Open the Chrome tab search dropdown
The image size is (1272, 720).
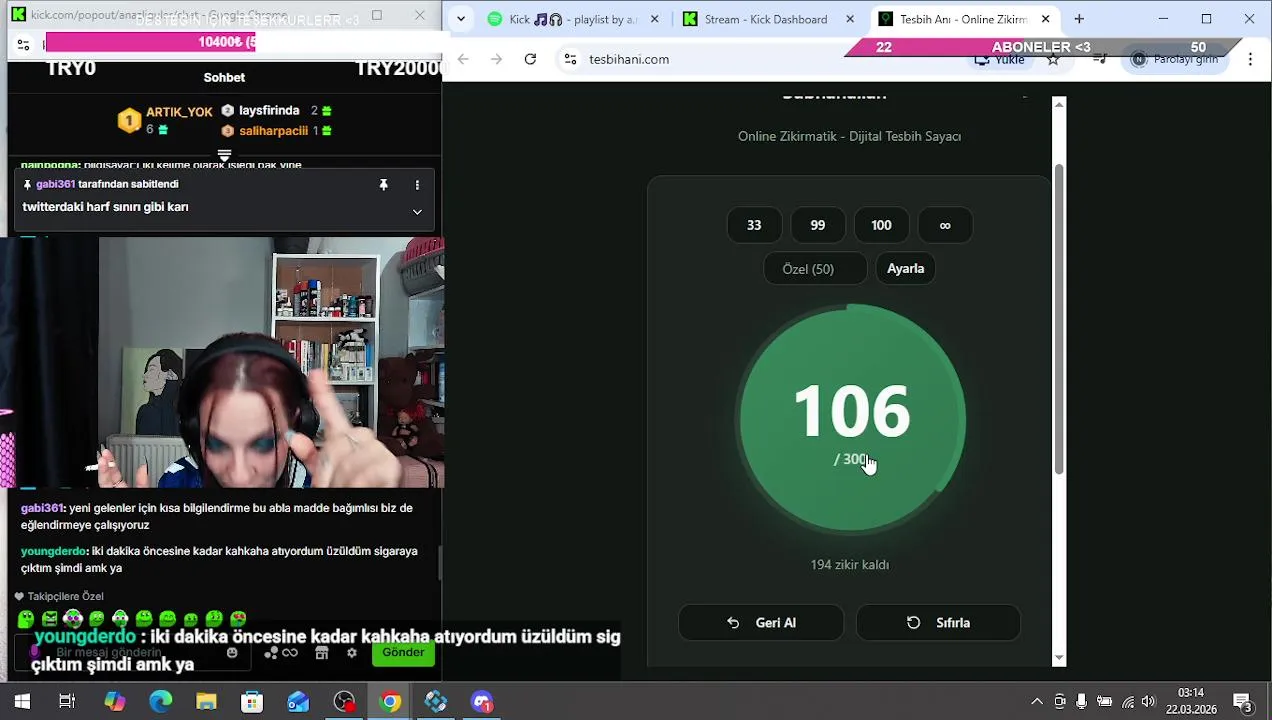[459, 19]
